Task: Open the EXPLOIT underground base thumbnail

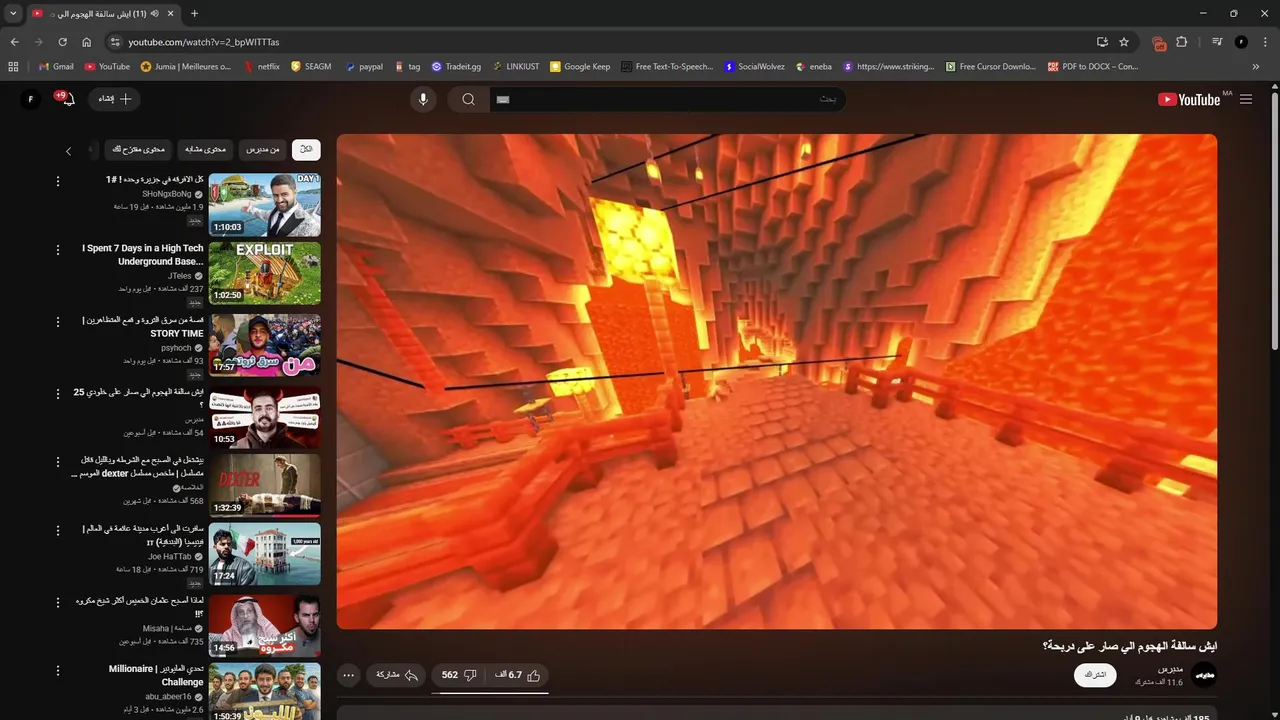Action: click(265, 273)
